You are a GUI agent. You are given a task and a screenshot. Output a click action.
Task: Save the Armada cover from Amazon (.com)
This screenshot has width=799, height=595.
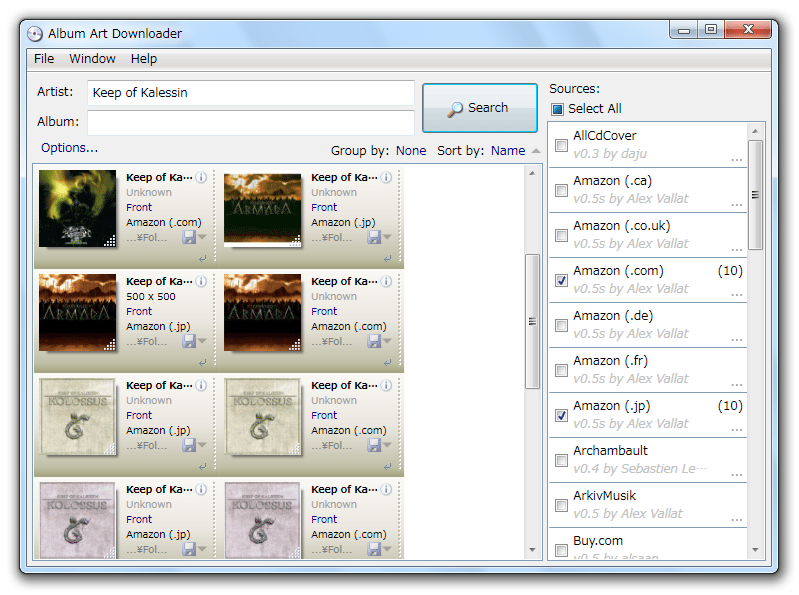[374, 341]
